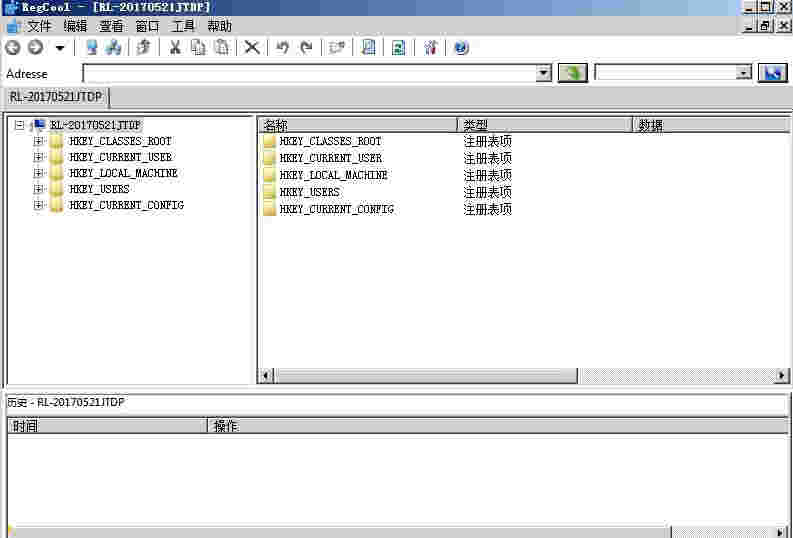The height and width of the screenshot is (538, 793).
Task: Click the Undo arrow icon
Action: [x=282, y=48]
